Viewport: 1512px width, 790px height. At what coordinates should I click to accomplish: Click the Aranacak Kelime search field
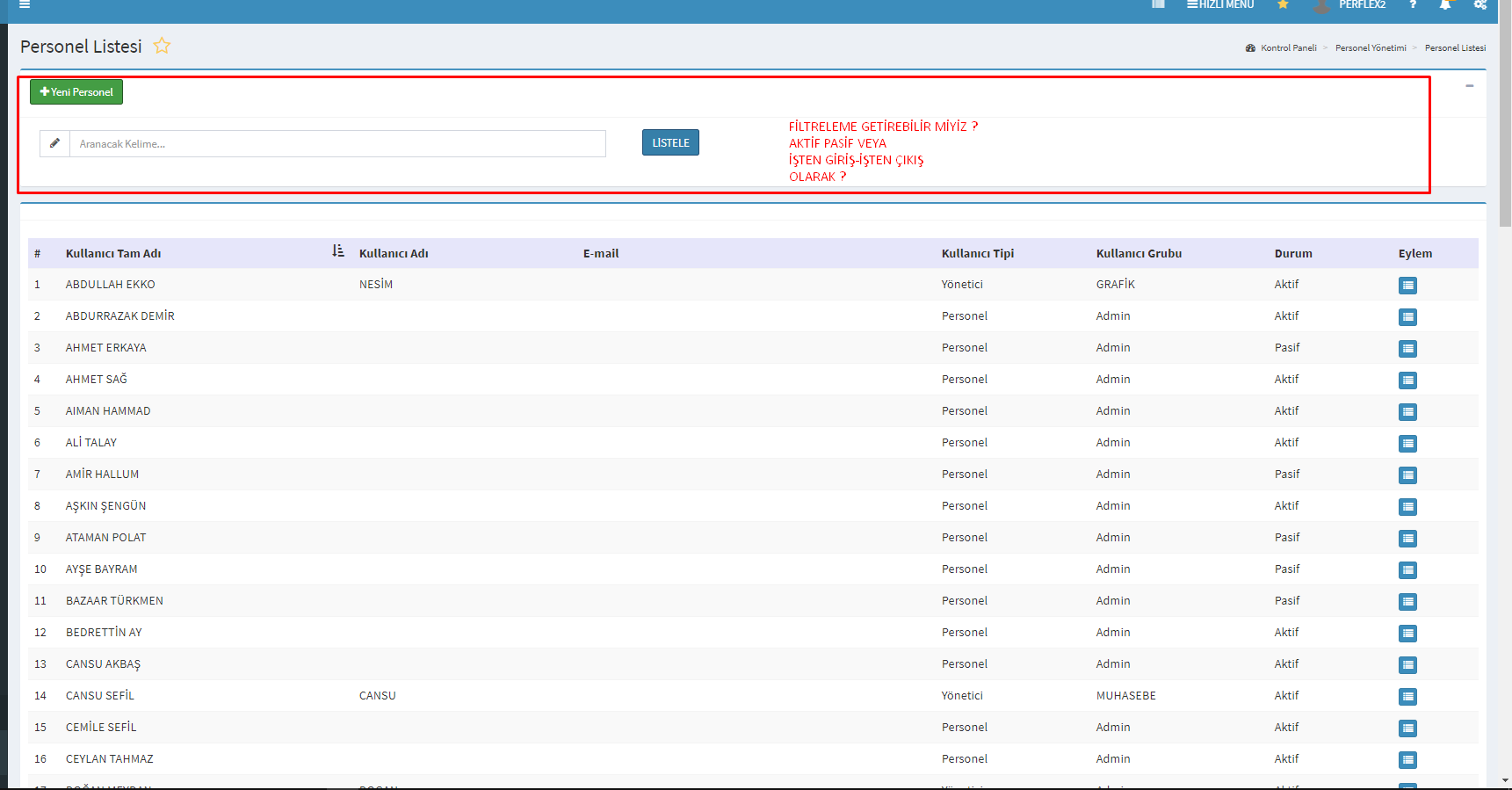point(337,144)
